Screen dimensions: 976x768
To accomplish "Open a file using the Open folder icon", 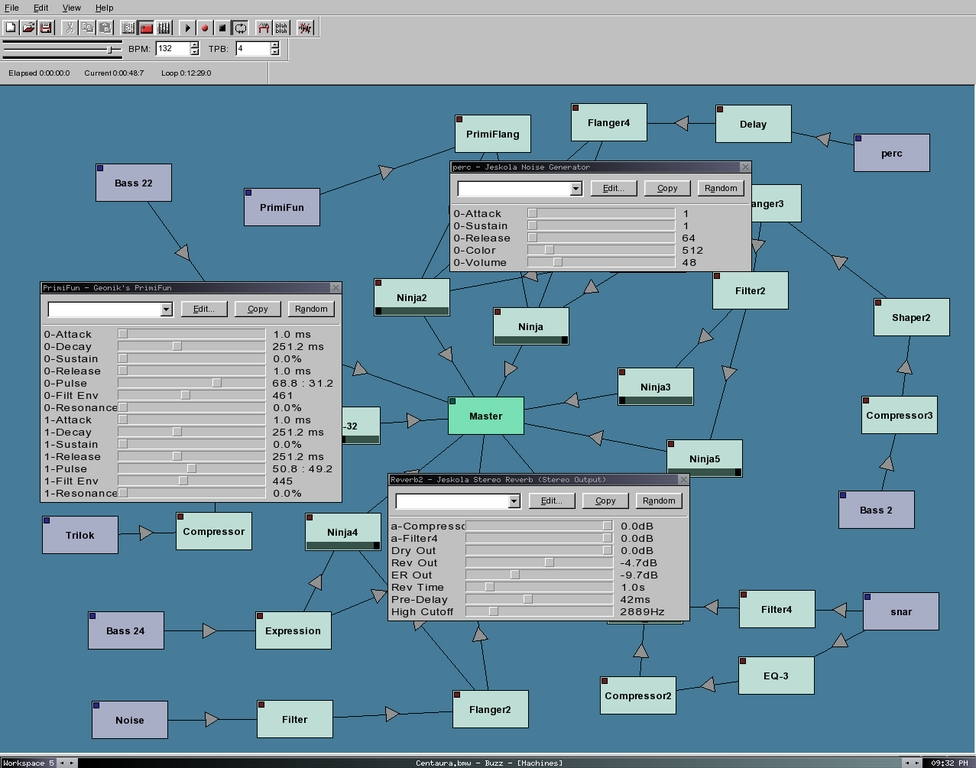I will click(28, 27).
